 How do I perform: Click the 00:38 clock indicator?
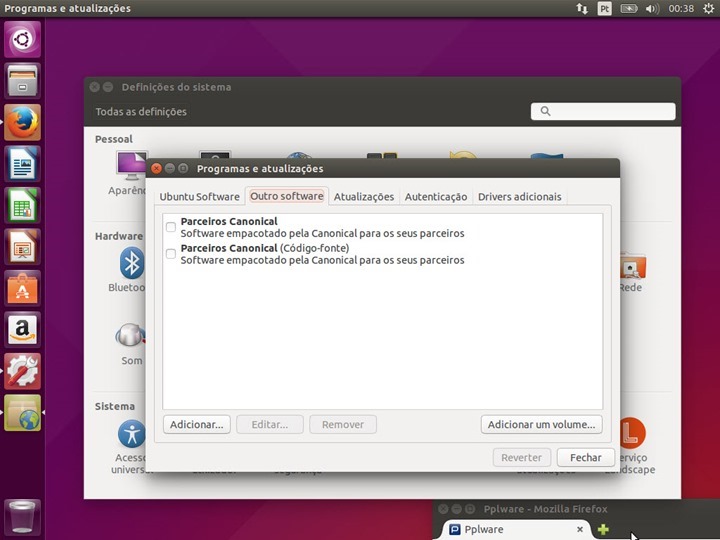tap(681, 8)
